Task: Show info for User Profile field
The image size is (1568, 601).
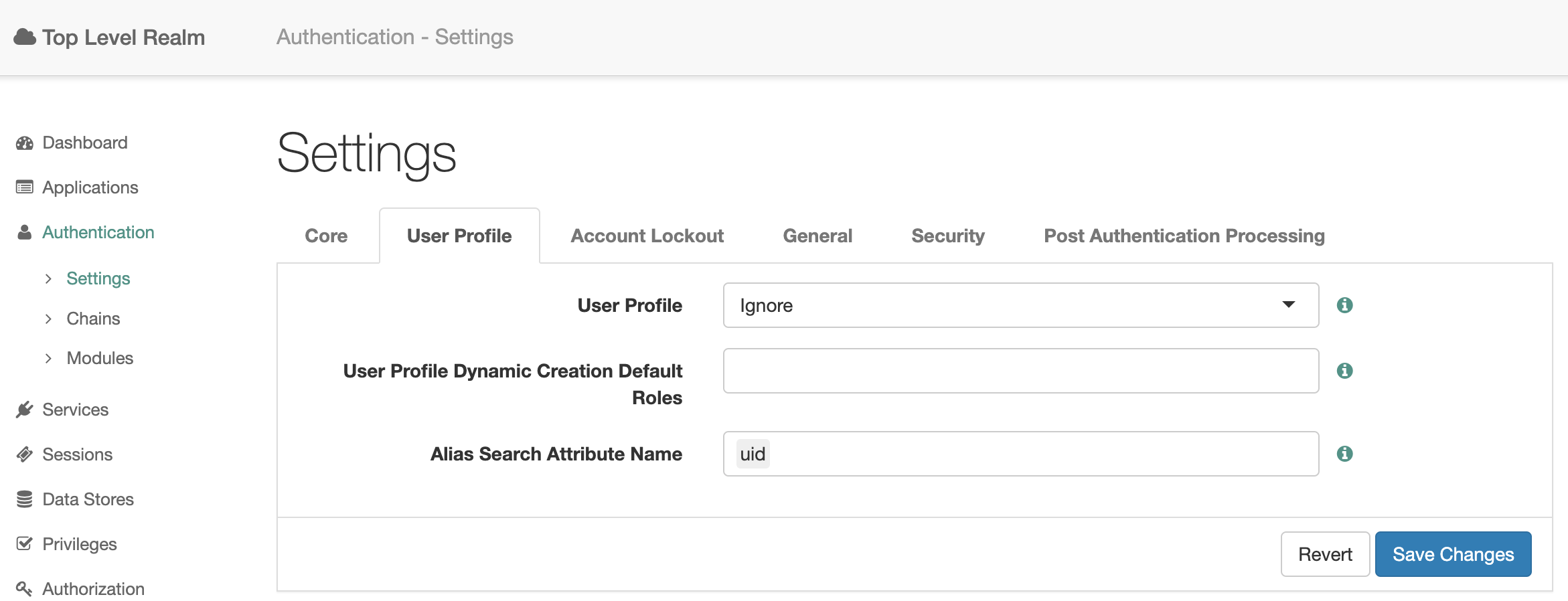Action: point(1344,305)
